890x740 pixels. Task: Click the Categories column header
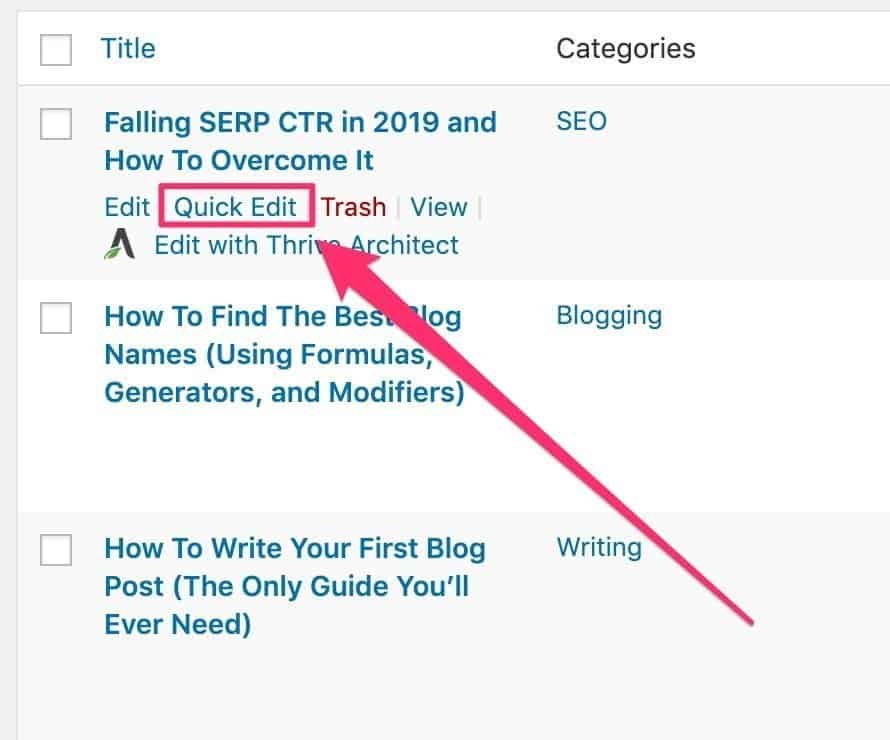pos(625,48)
